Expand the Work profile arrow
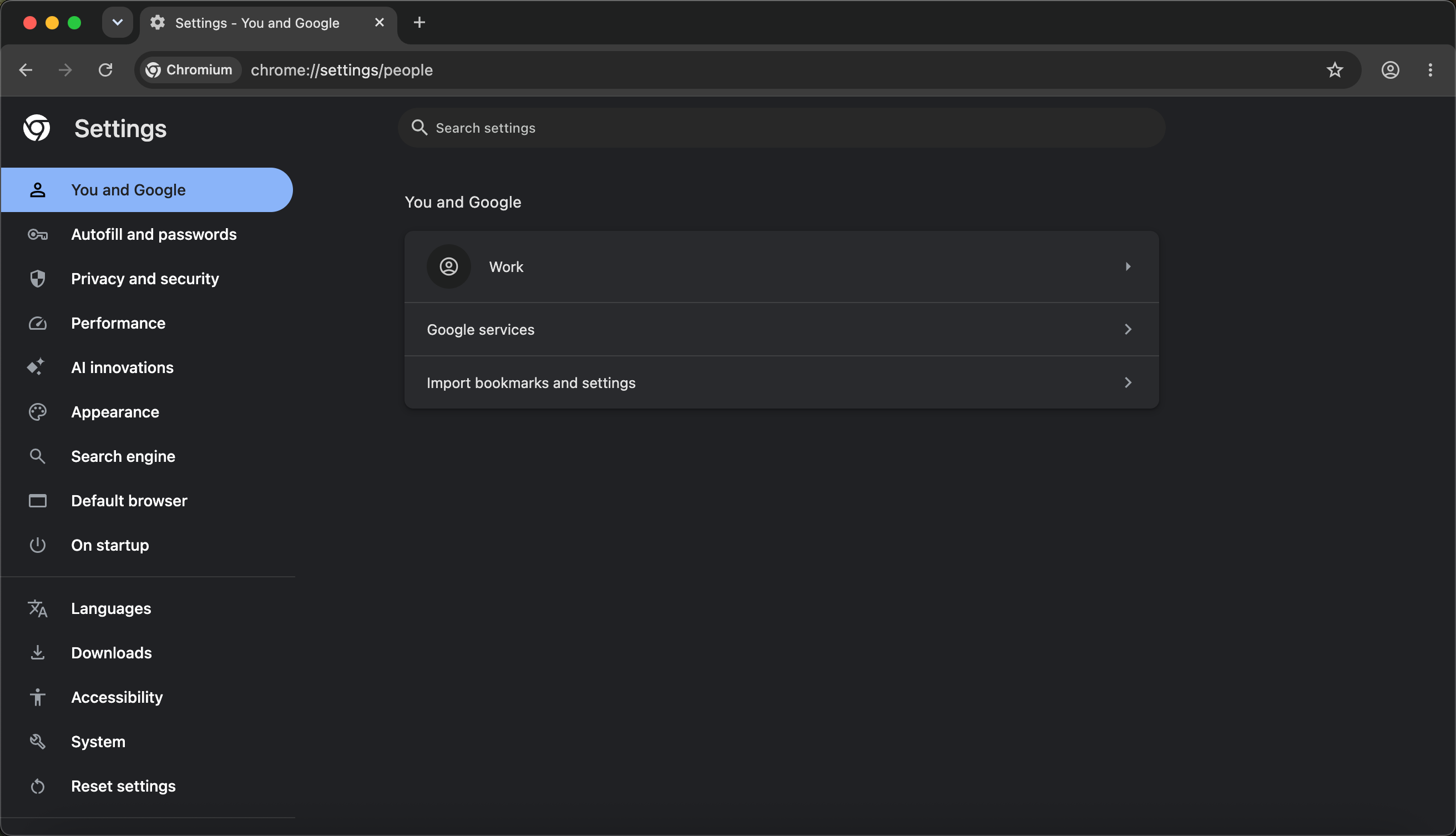The height and width of the screenshot is (836, 1456). (x=1128, y=266)
